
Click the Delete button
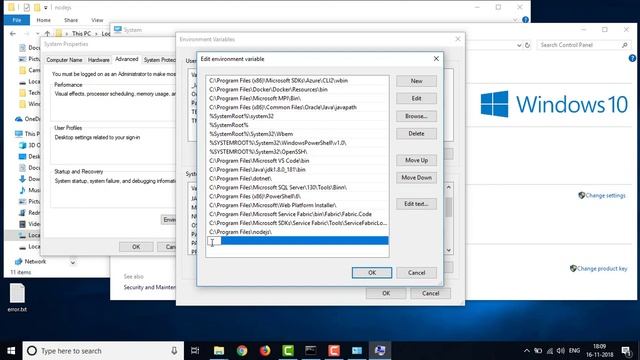(x=416, y=133)
